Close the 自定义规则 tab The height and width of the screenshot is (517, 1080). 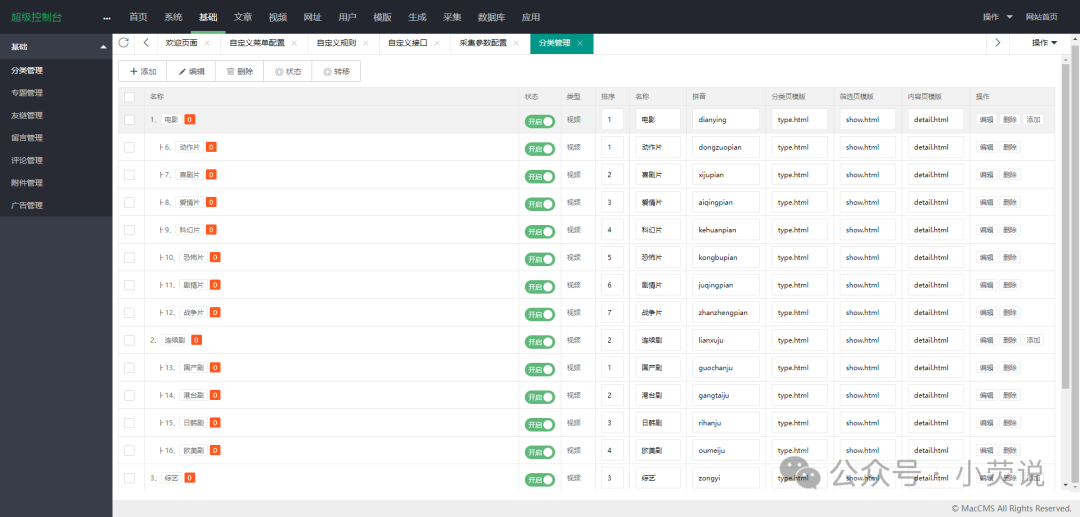pos(365,43)
